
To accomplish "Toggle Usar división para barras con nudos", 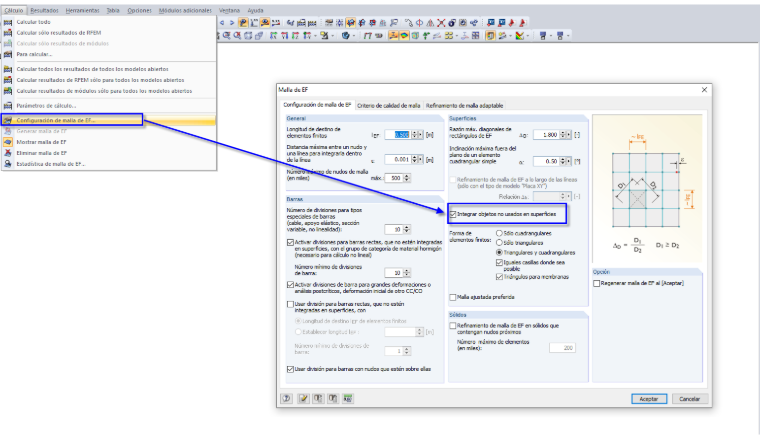I will pos(290,369).
